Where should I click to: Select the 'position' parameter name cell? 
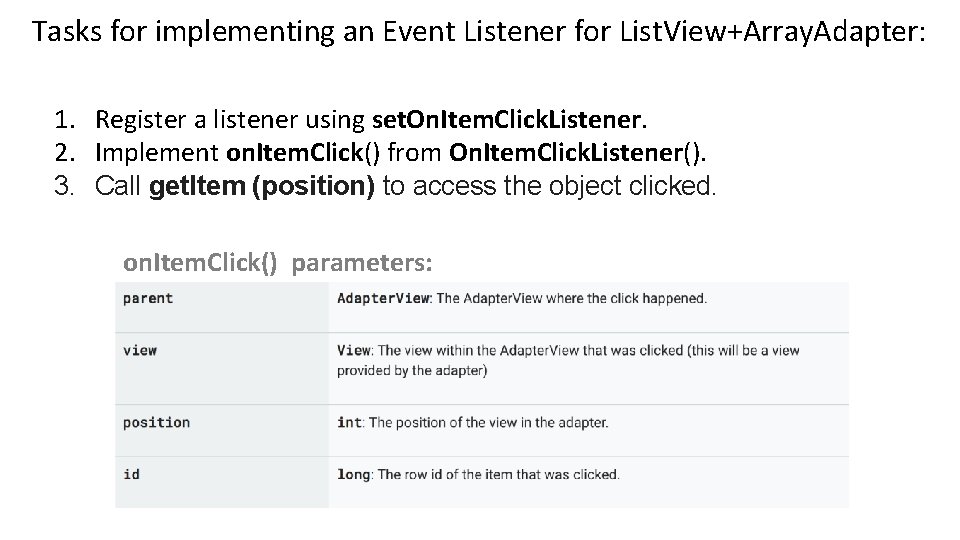click(x=156, y=422)
